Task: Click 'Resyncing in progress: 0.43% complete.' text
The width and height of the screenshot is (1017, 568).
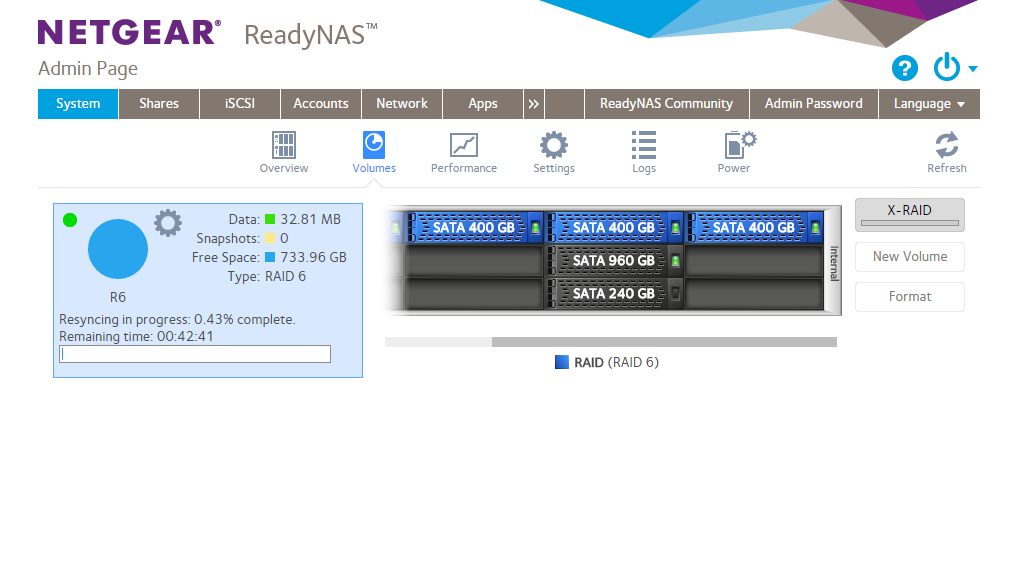Action: click(x=177, y=320)
